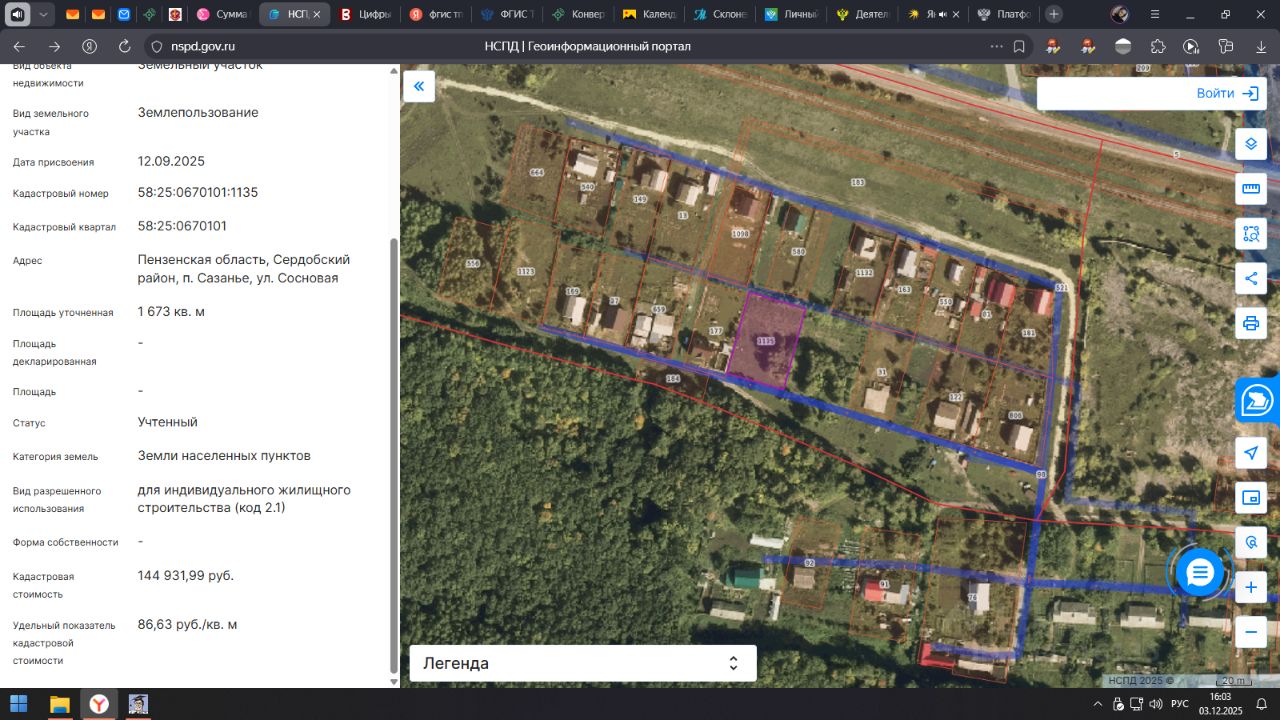Image resolution: width=1280 pixels, height=720 pixels.
Task: Open the map layers tool
Action: tap(1251, 144)
